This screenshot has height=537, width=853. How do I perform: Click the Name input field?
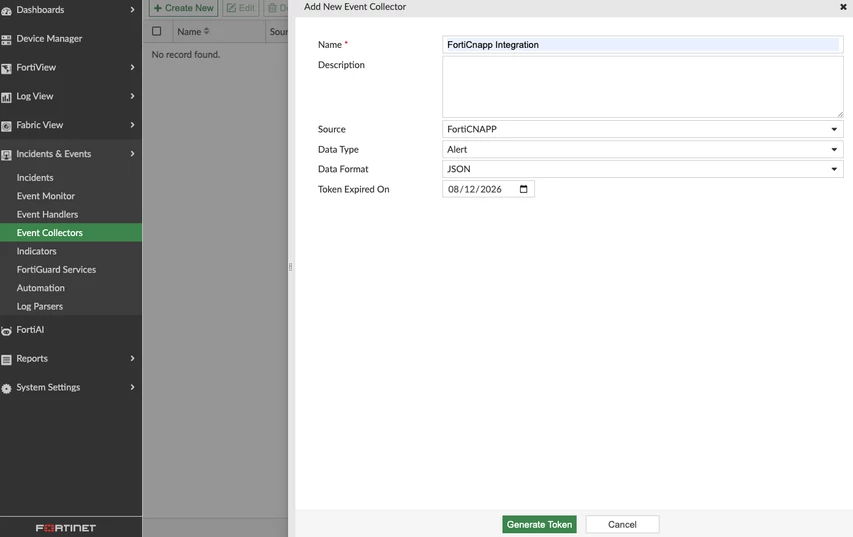pos(642,45)
